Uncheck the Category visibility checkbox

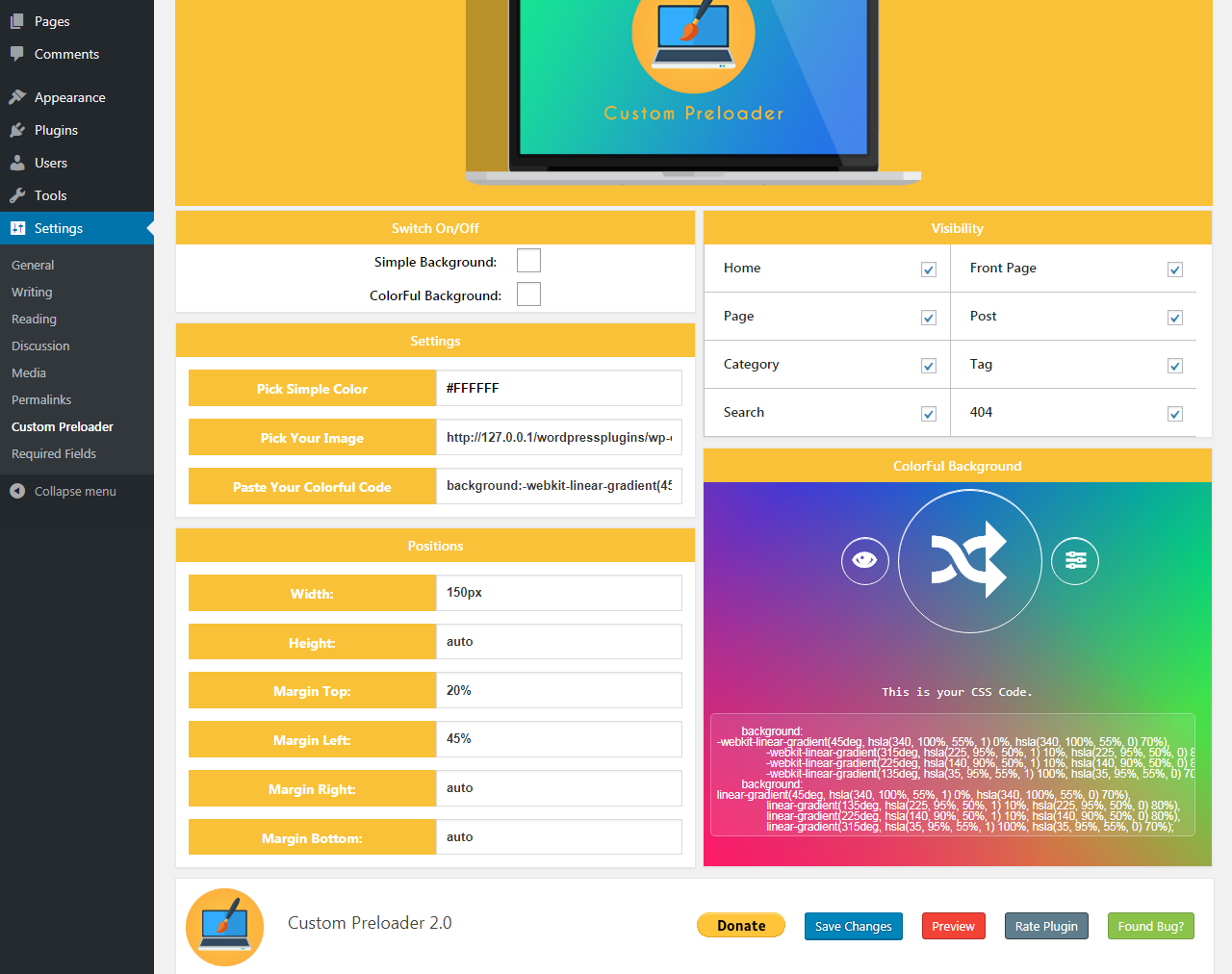click(929, 366)
